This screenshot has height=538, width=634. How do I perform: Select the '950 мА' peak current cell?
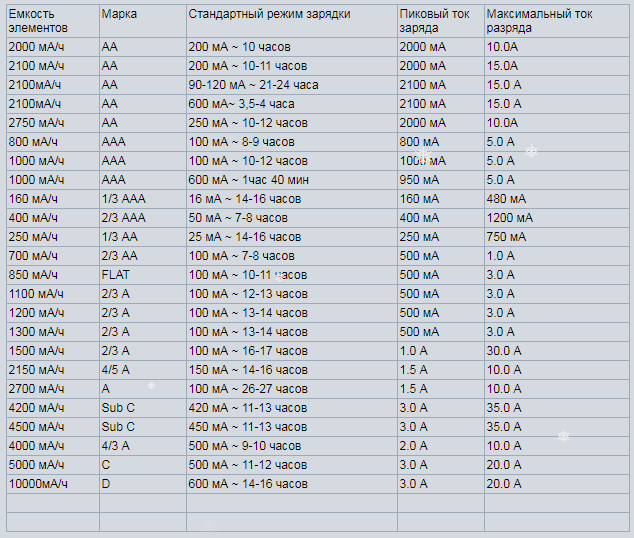click(x=441, y=180)
